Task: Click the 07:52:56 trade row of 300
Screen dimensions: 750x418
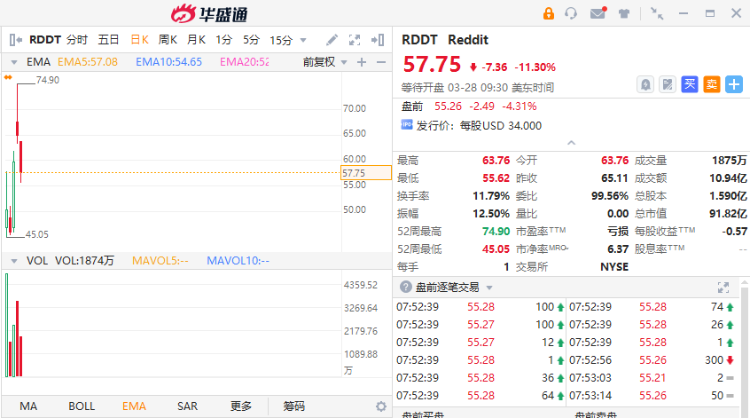Action: point(651,360)
